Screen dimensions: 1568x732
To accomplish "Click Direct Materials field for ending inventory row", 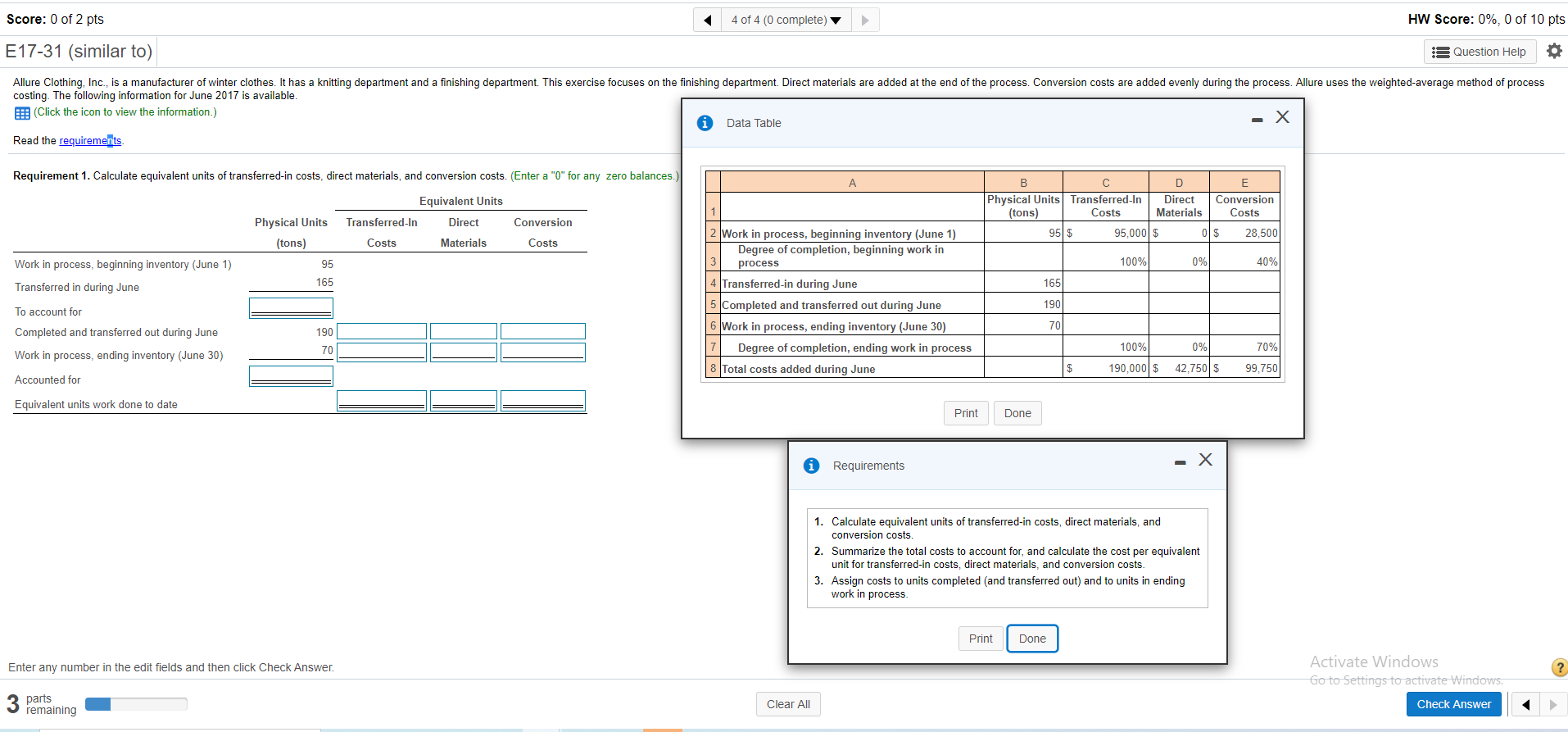I will click(x=464, y=352).
